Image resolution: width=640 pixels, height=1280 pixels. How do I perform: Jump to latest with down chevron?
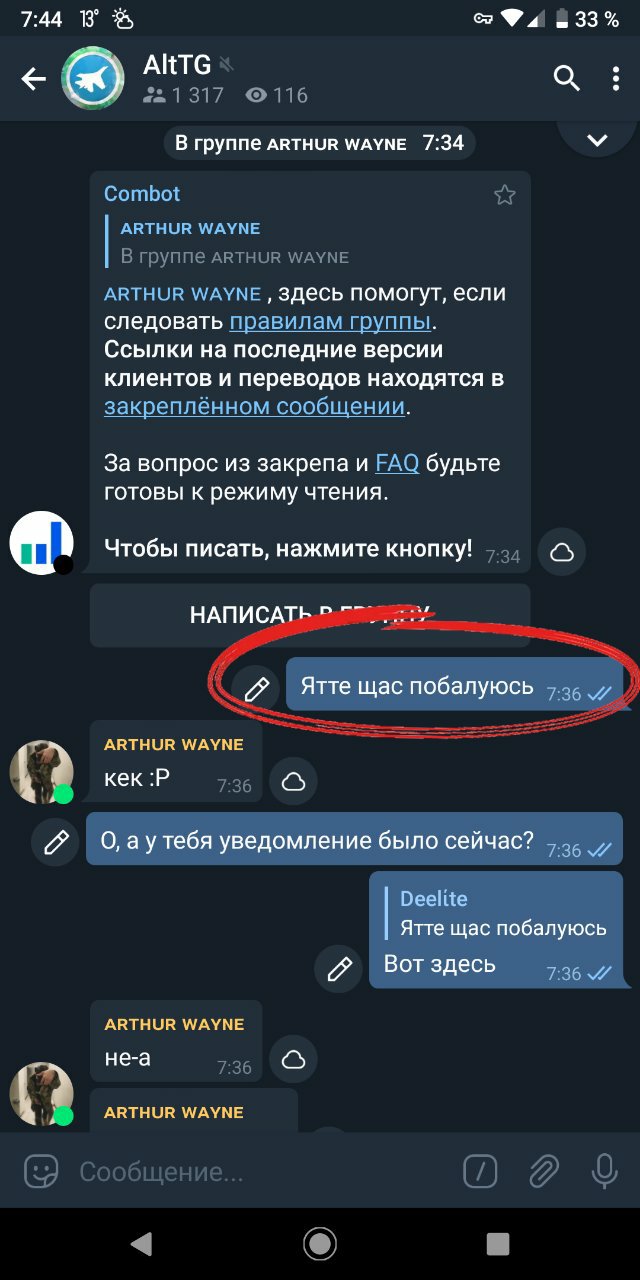pyautogui.click(x=598, y=140)
